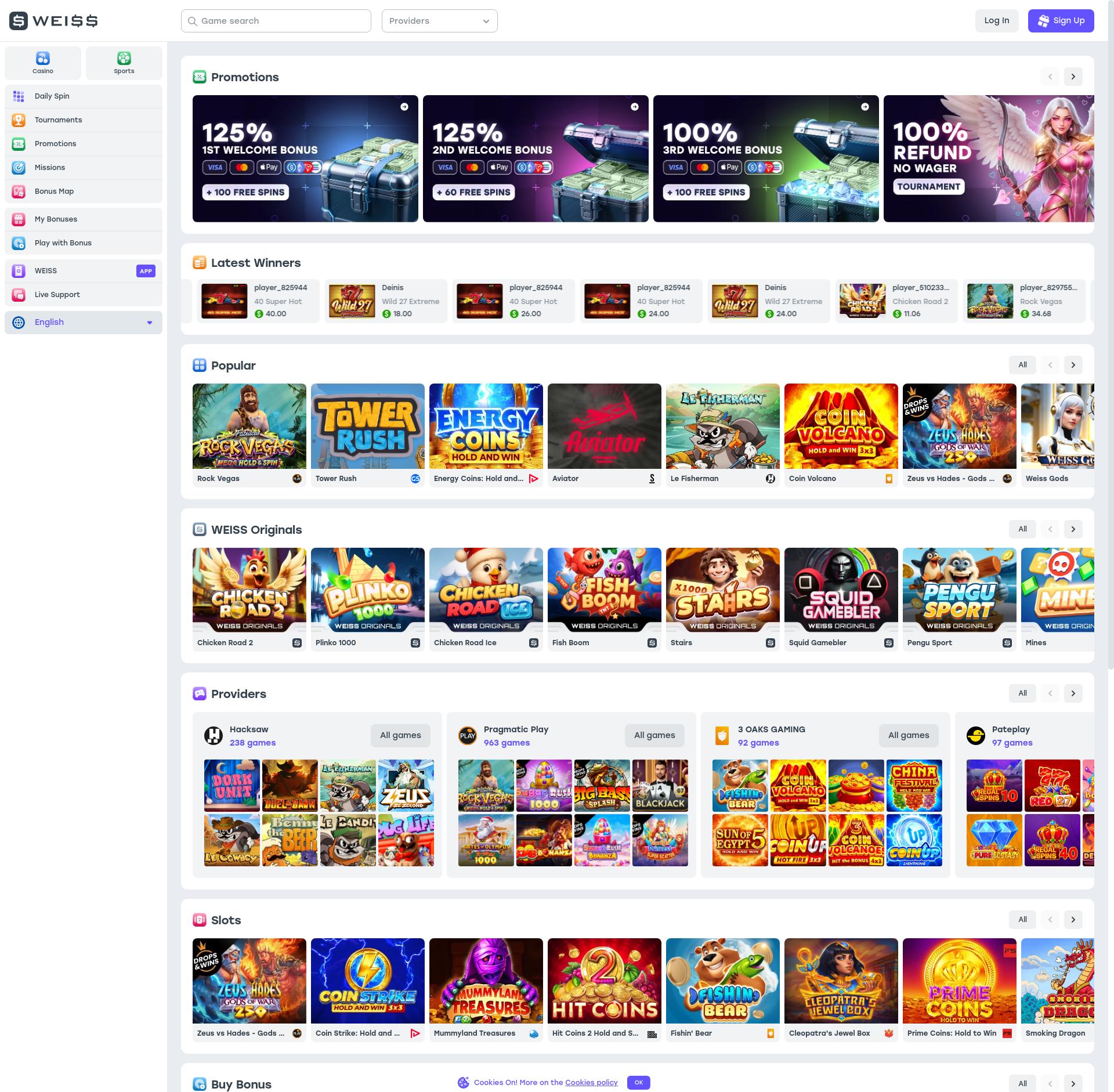Expand the English language selector
Viewport: 1114px width, 1092px height.
[x=83, y=322]
